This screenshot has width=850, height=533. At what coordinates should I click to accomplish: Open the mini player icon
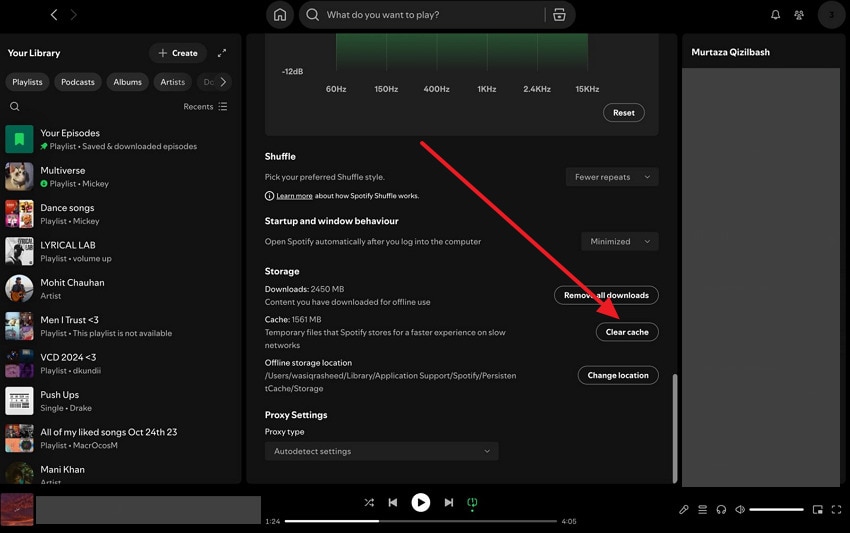coord(818,509)
